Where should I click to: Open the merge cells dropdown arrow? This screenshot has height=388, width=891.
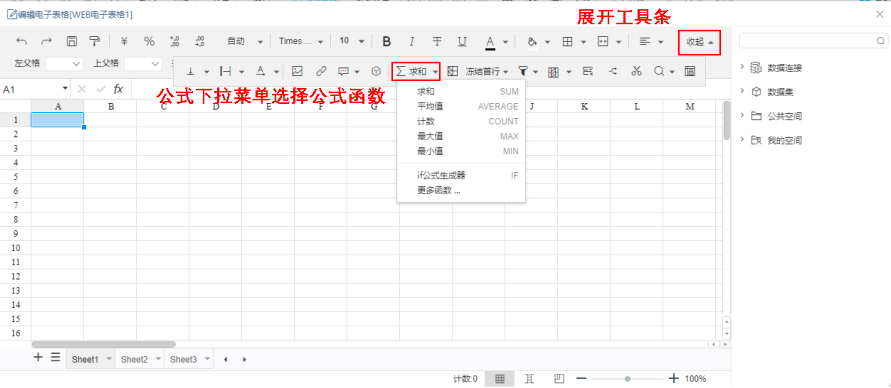pyautogui.click(x=618, y=42)
